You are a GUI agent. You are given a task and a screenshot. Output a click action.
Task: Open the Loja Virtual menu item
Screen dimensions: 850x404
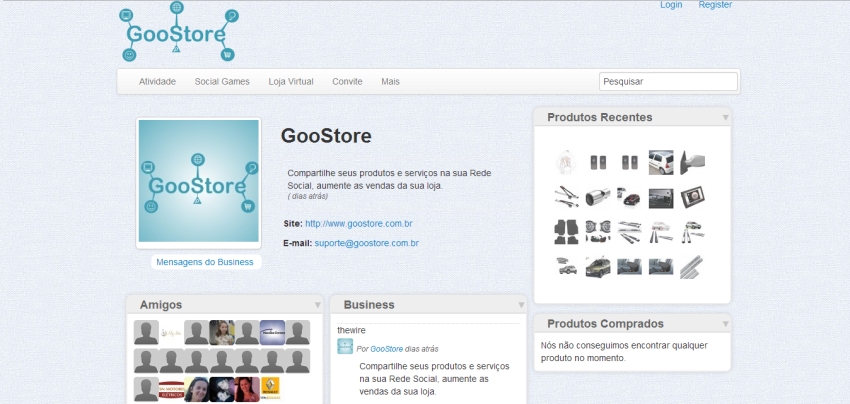coord(291,82)
